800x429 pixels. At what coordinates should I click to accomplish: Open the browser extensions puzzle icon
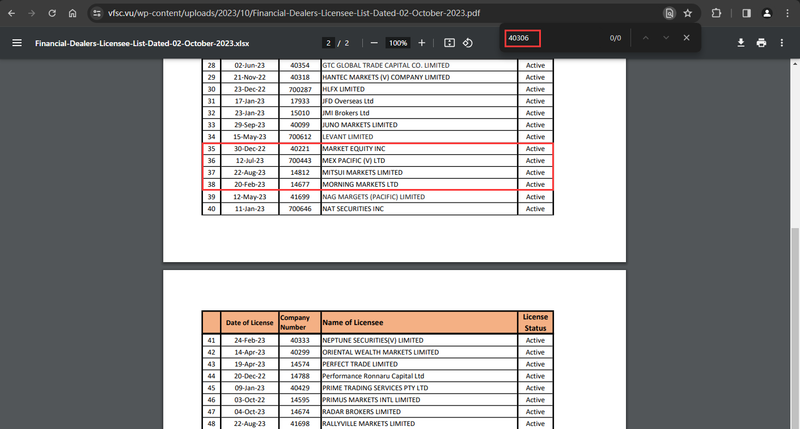[716, 13]
